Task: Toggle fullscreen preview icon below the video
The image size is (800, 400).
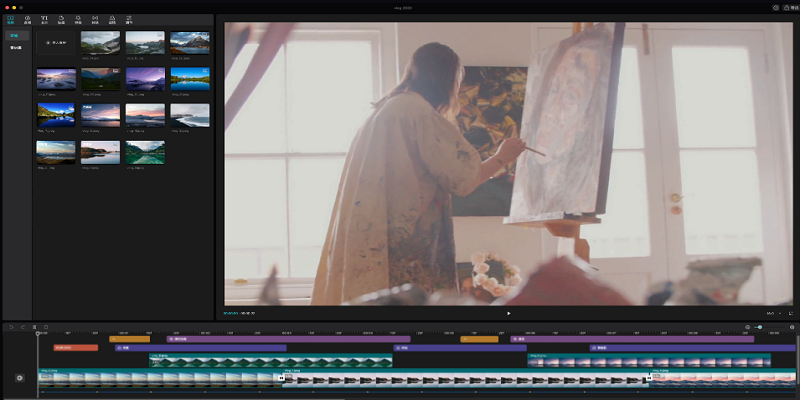Action: tap(790, 313)
